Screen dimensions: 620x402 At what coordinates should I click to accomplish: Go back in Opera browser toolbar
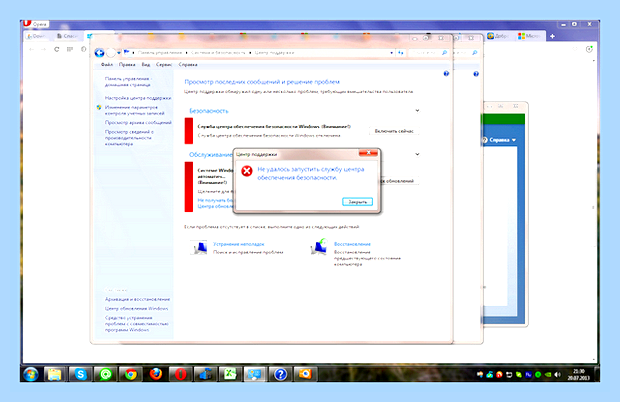tap(32, 49)
